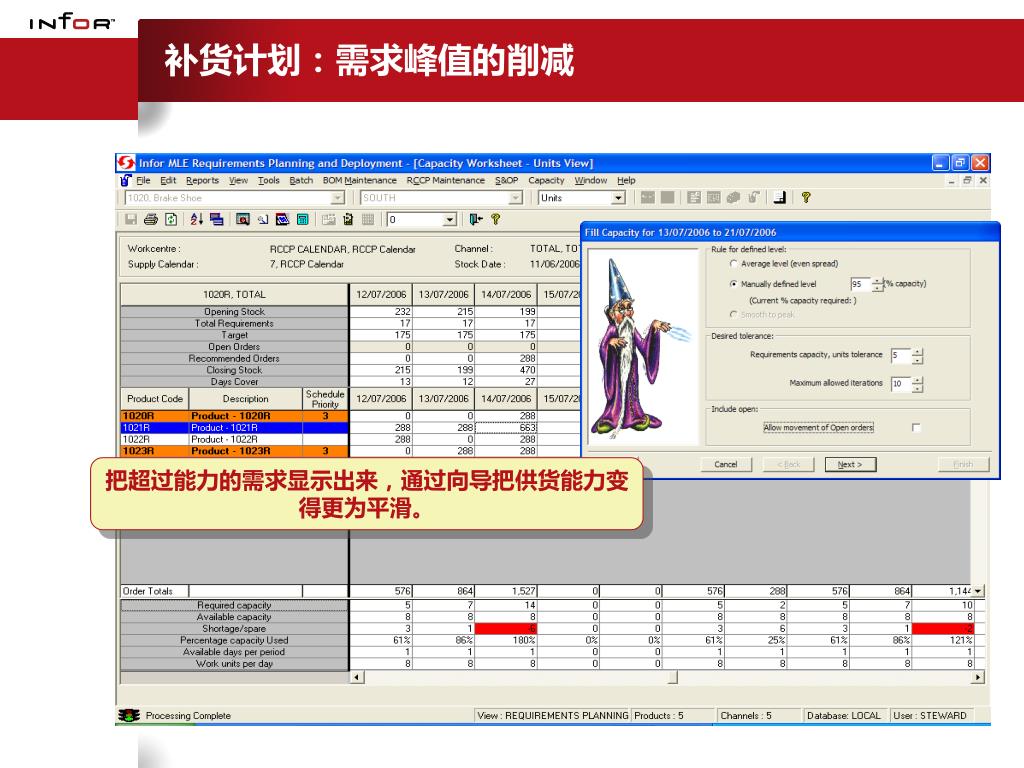Click the exit door toolbar icon
The image size is (1024, 768).
[x=475, y=219]
